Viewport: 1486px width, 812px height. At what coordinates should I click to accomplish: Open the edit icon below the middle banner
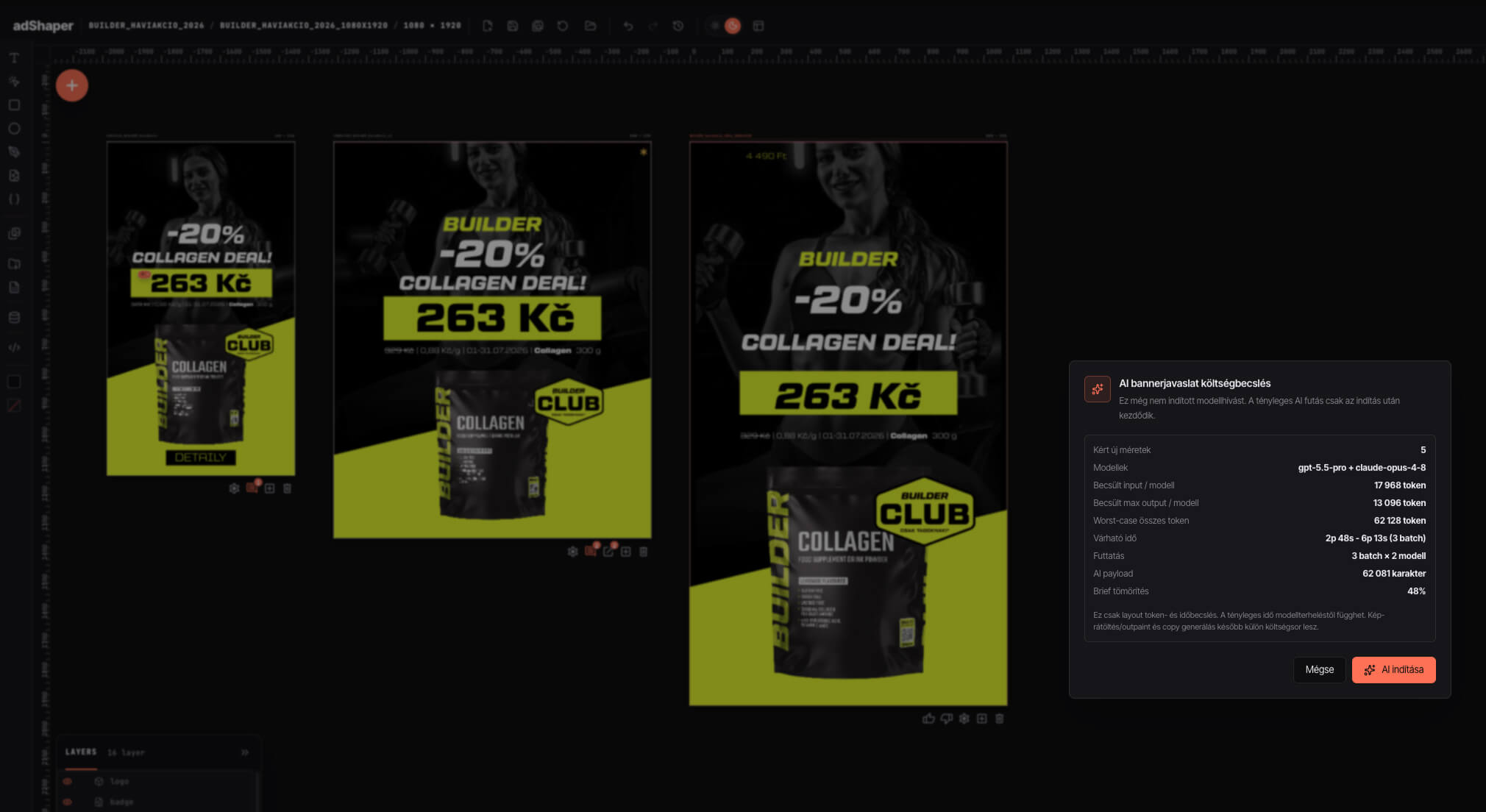pyautogui.click(x=608, y=552)
